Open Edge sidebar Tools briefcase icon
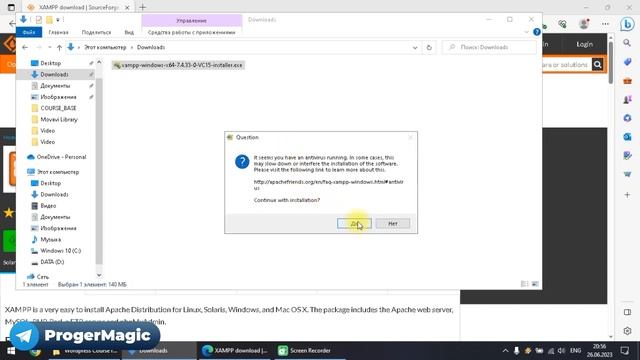 [627, 81]
